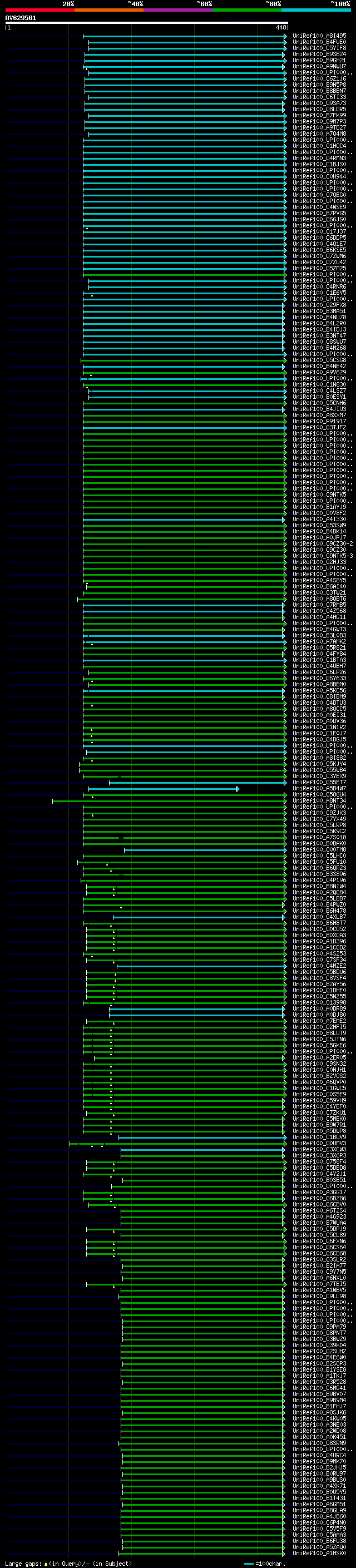Select hit label UniRef100_Q8PNT7
Screen dimensions: 356x1568
319,1332
